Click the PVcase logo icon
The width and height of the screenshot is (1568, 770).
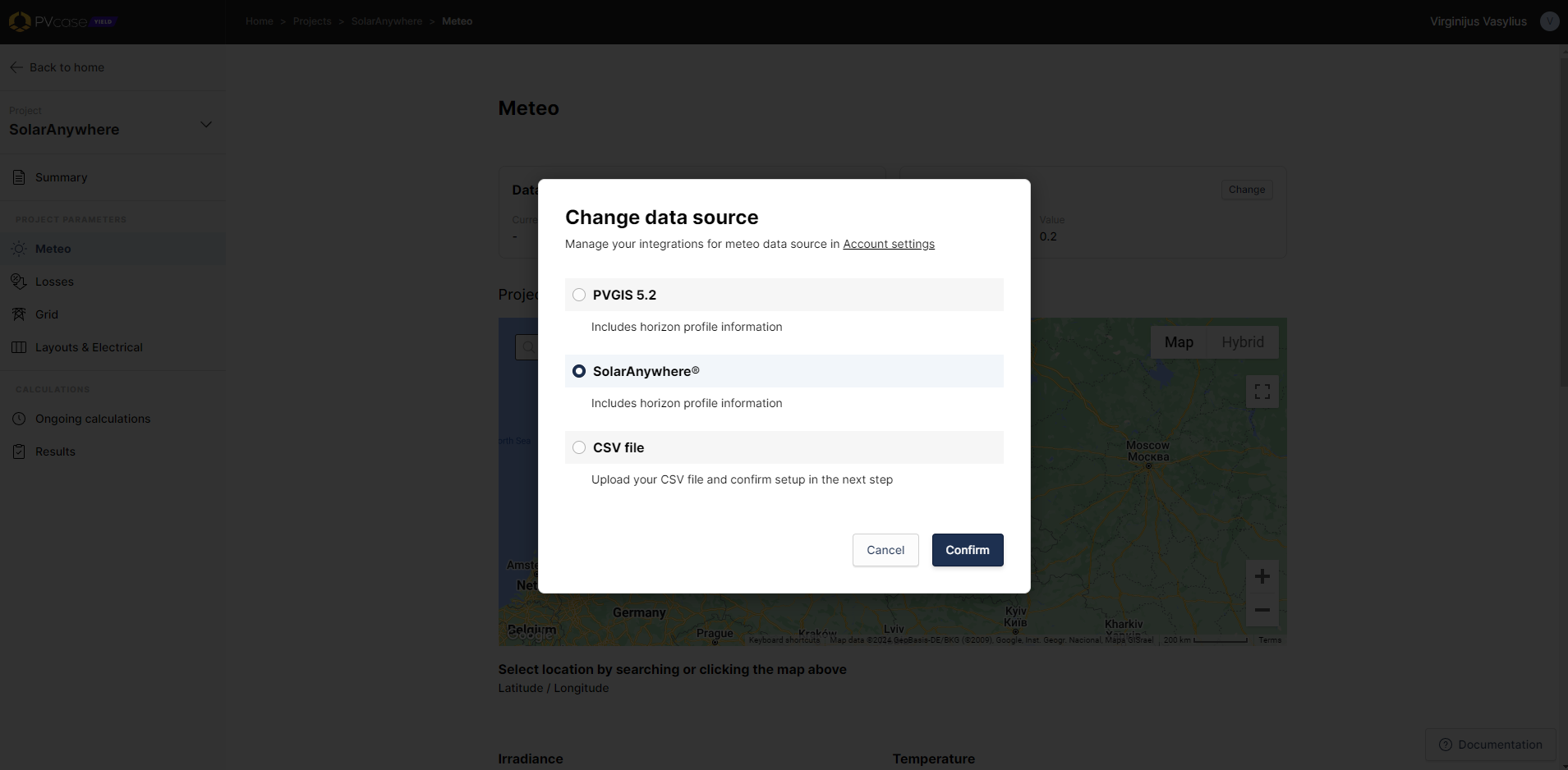20,21
